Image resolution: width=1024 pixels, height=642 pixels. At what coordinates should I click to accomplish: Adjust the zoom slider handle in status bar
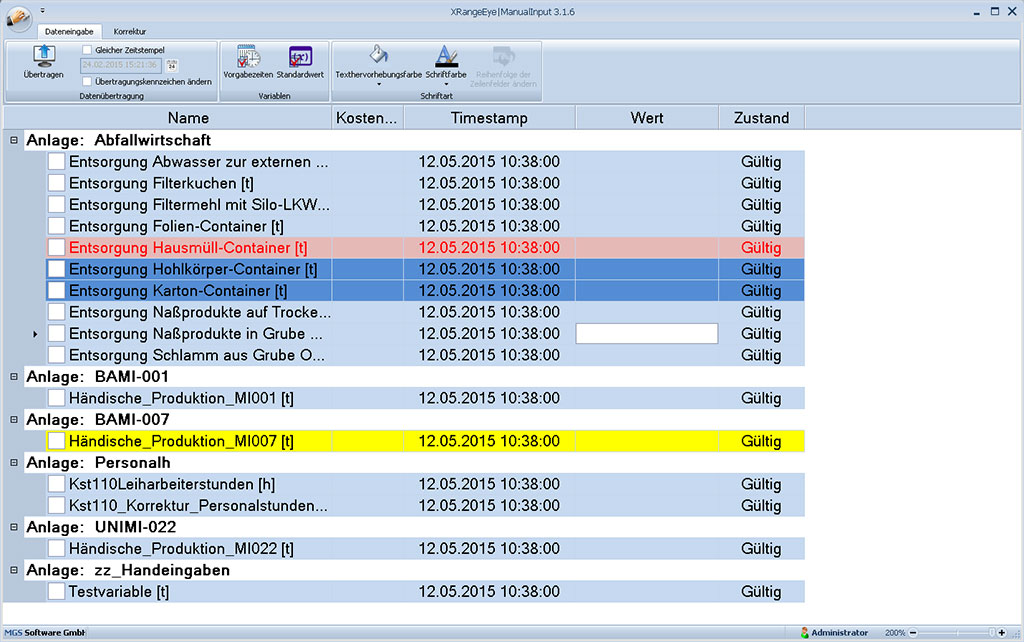(x=992, y=633)
